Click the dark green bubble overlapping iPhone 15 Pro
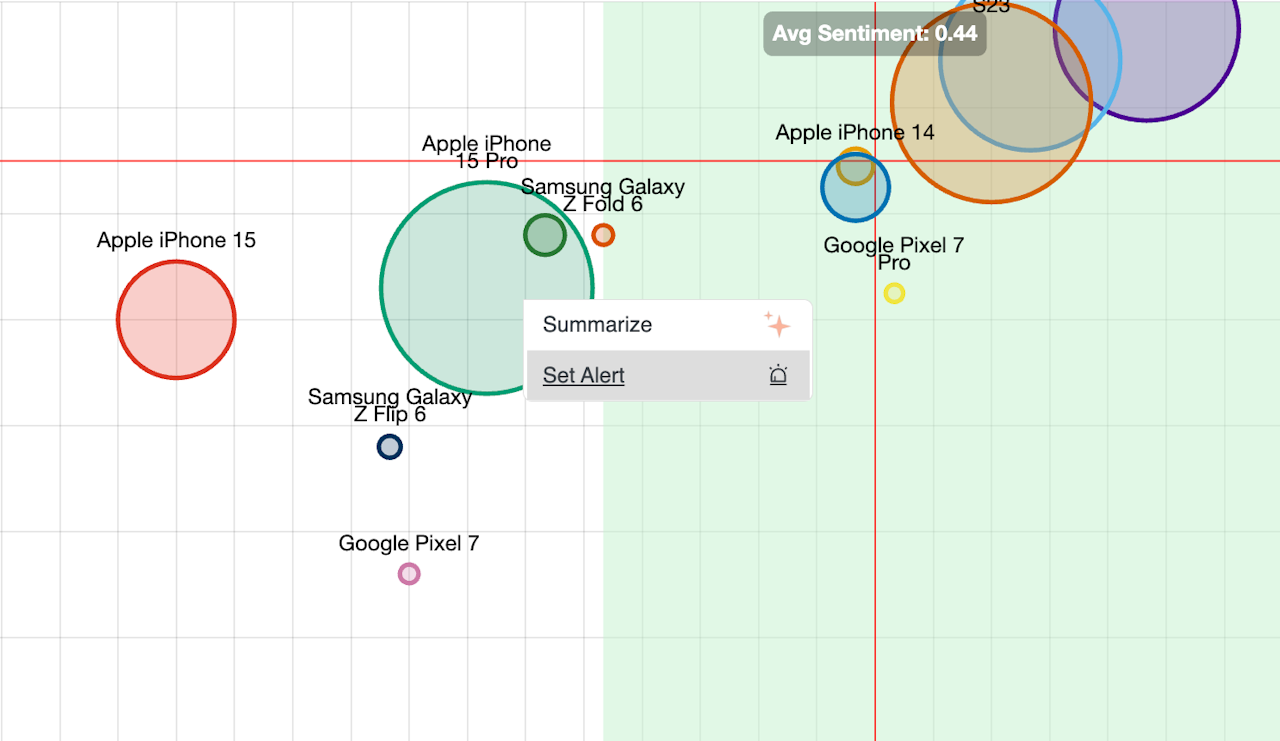This screenshot has width=1280, height=741. pos(545,235)
